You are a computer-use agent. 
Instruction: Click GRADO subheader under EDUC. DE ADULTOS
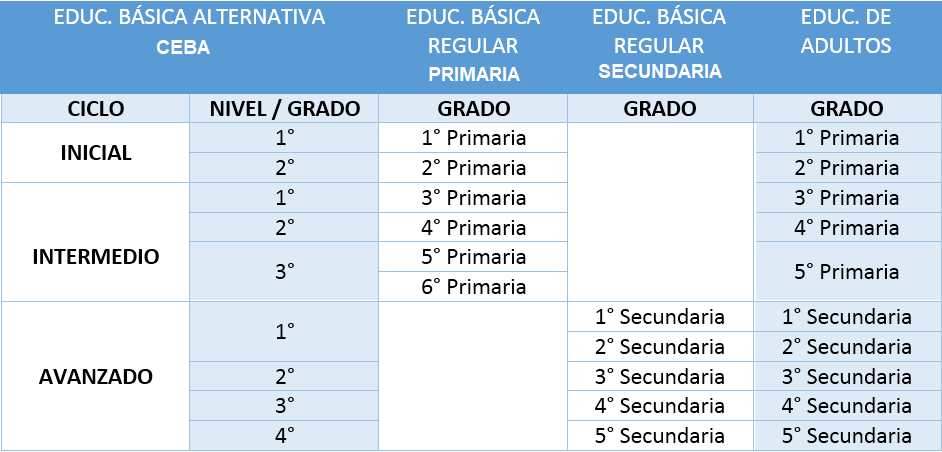pyautogui.click(x=846, y=108)
